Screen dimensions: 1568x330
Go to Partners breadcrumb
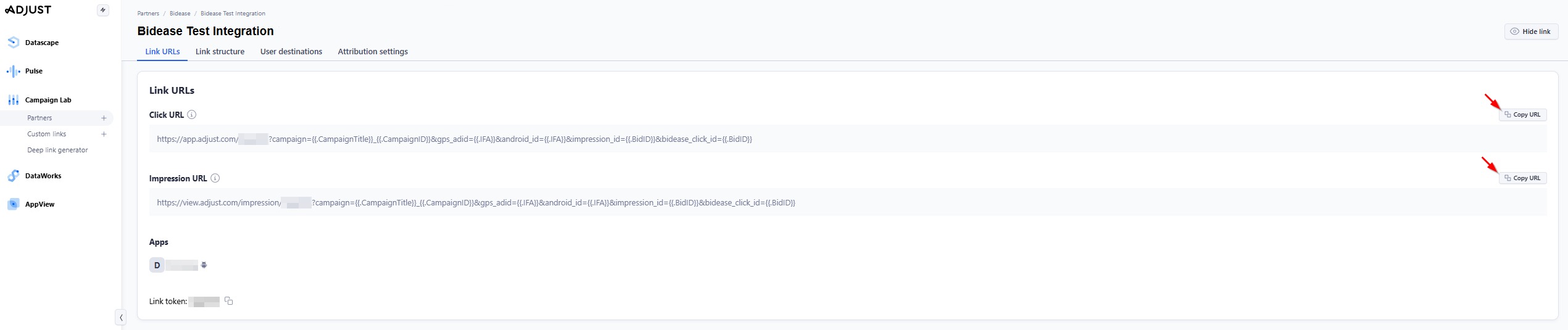(148, 13)
